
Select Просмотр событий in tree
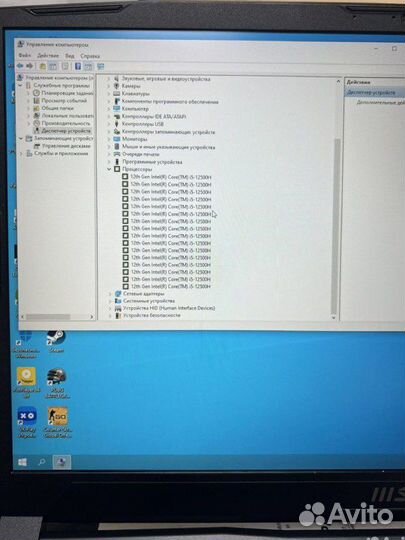coord(64,101)
